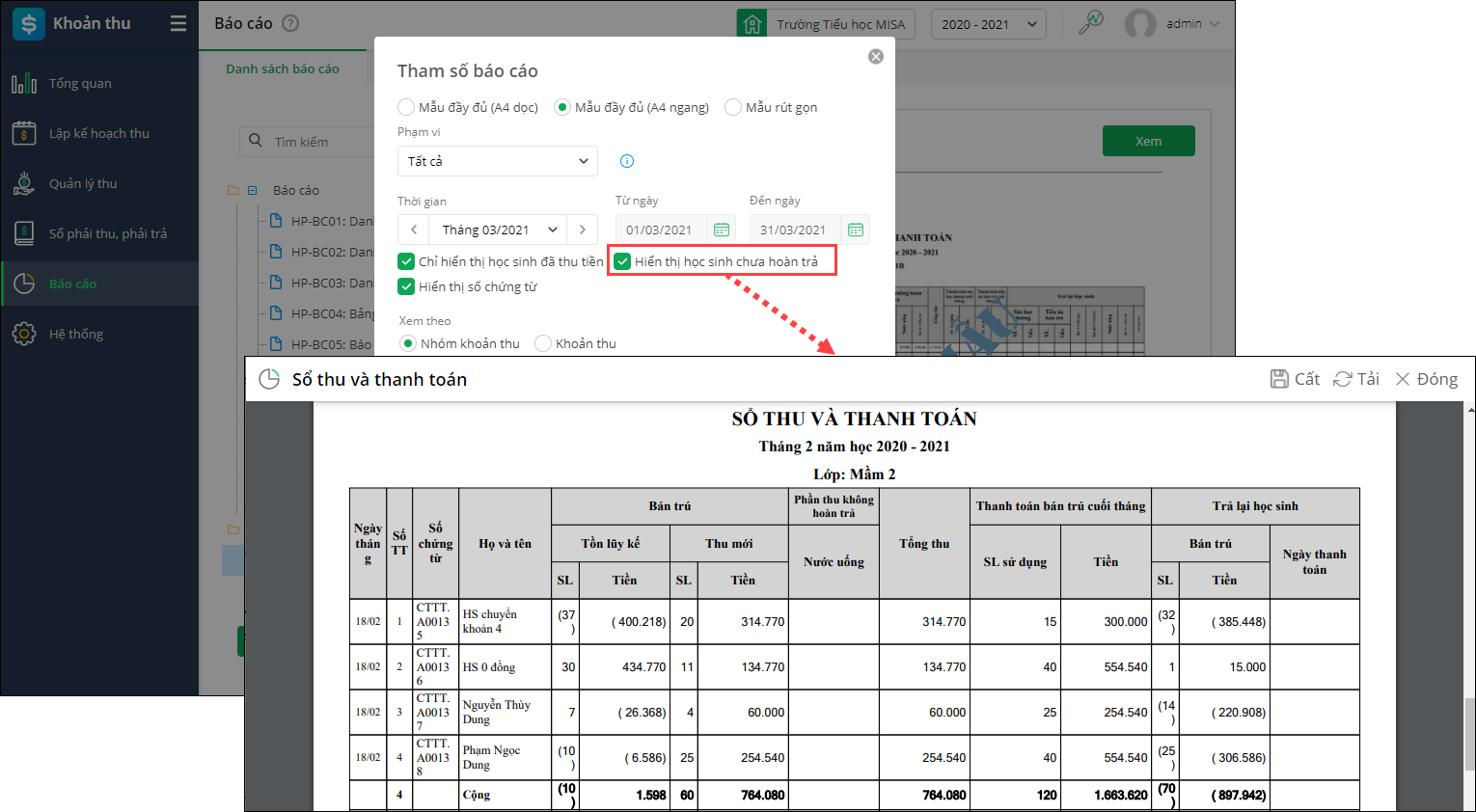Open the Phạm vi Tất cả dropdown
Screen dimensions: 1476x812
497,161
